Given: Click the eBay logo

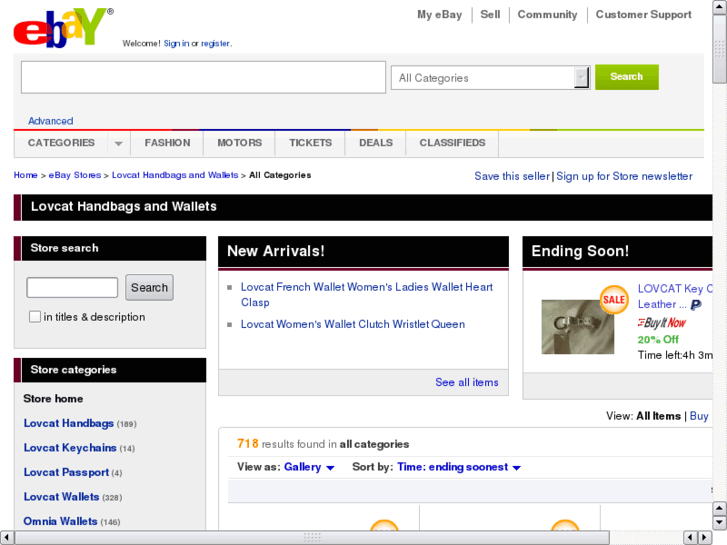Looking at the screenshot, I should pos(64,28).
